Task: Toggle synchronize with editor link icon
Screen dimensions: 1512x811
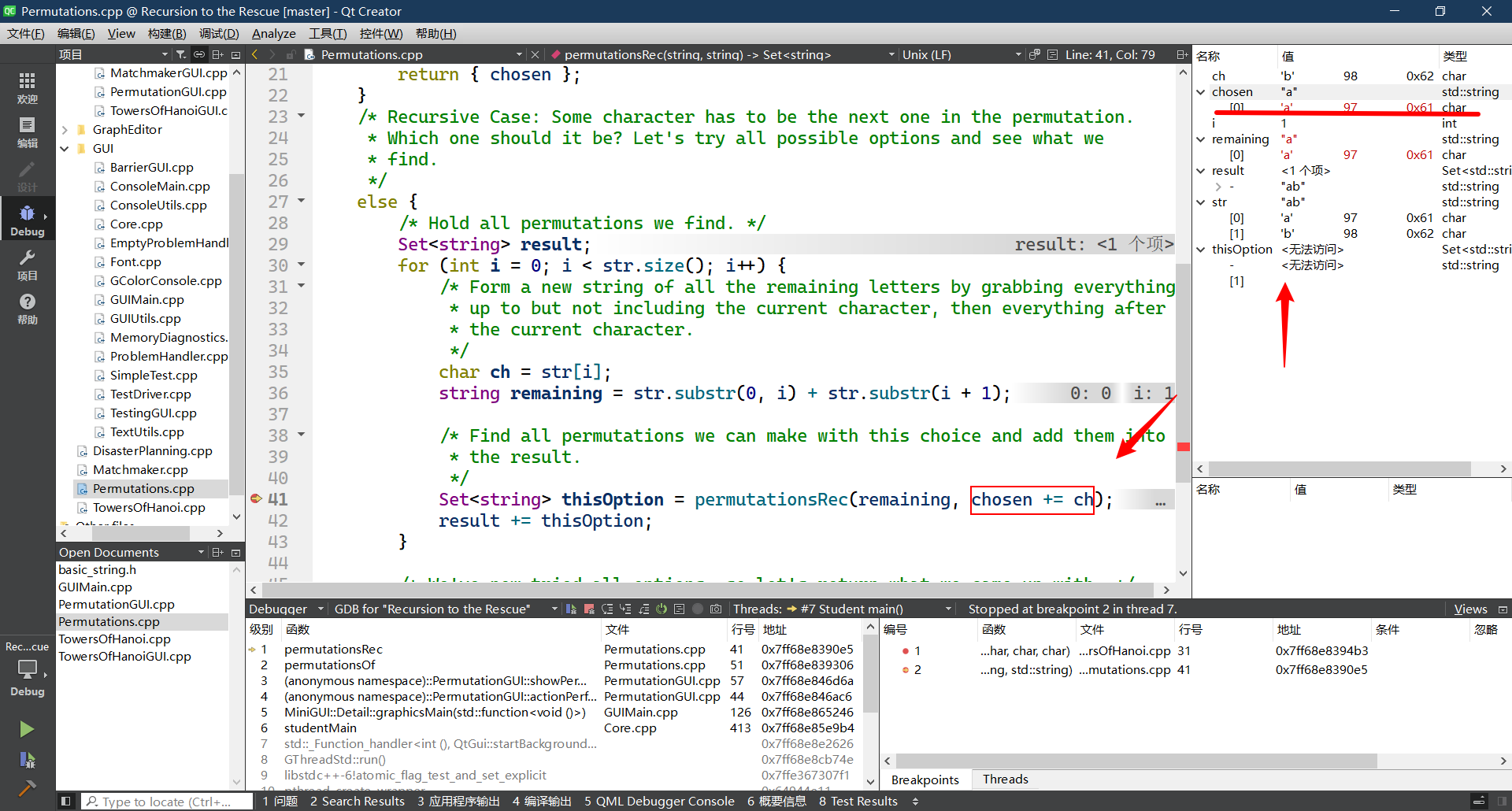Action: click(199, 54)
